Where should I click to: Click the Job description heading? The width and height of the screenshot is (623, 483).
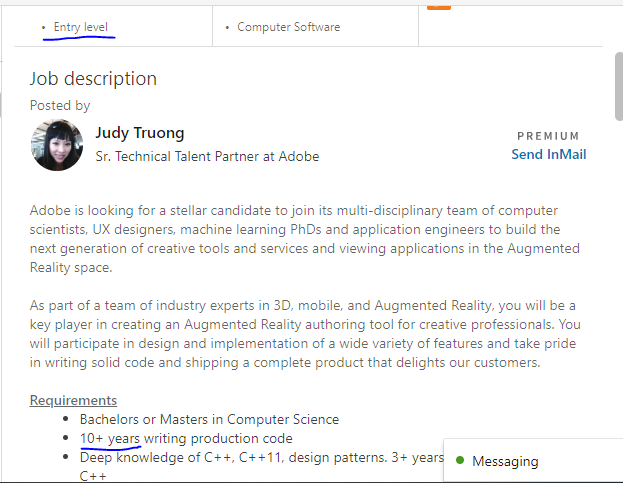[93, 79]
